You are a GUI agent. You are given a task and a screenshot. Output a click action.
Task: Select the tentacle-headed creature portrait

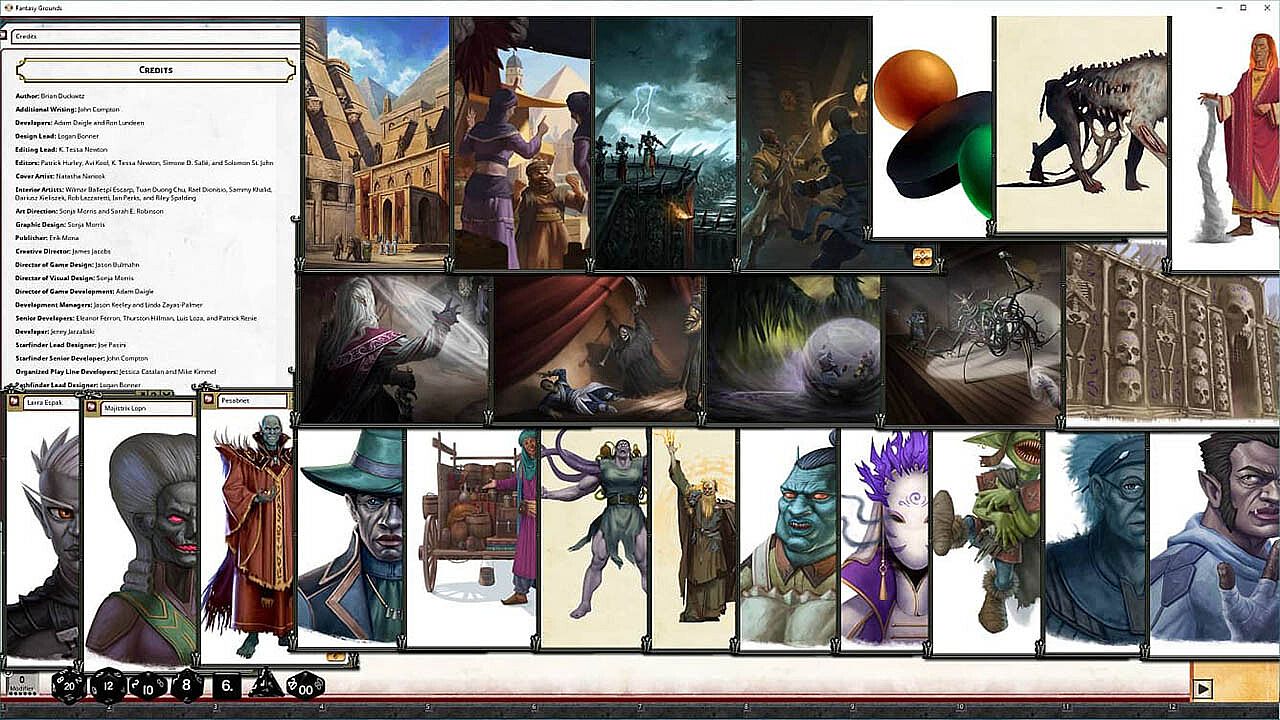pos(594,538)
